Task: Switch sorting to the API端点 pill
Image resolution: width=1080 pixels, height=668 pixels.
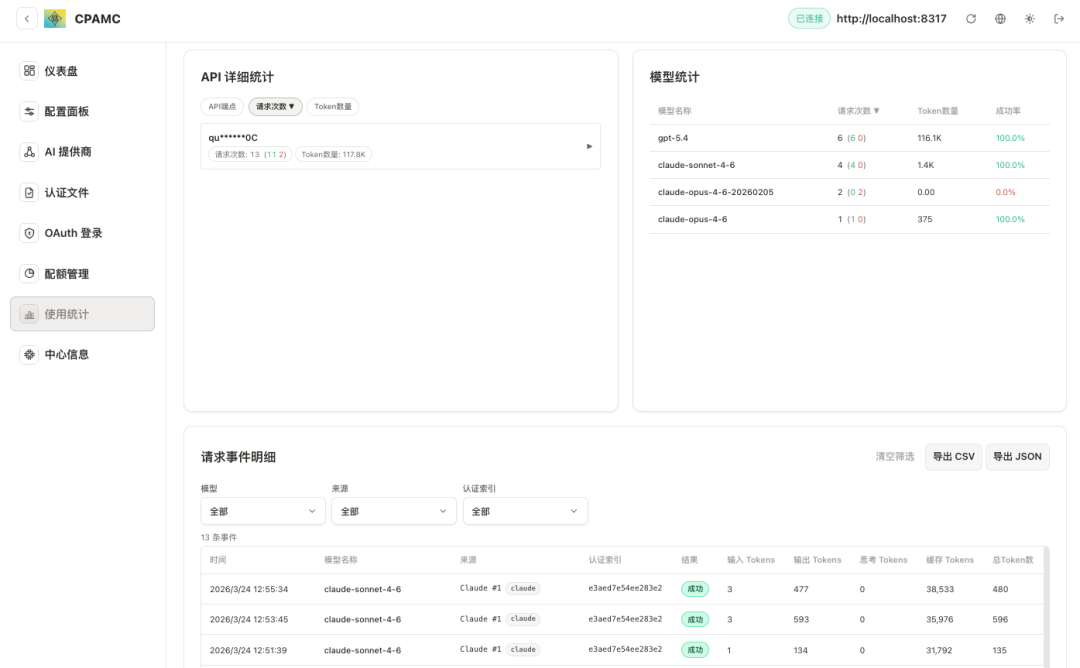Action: pos(222,106)
